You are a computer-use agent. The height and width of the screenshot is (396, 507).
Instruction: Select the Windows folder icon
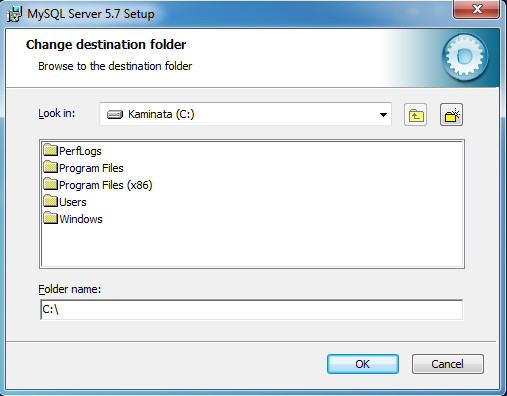tap(51, 218)
